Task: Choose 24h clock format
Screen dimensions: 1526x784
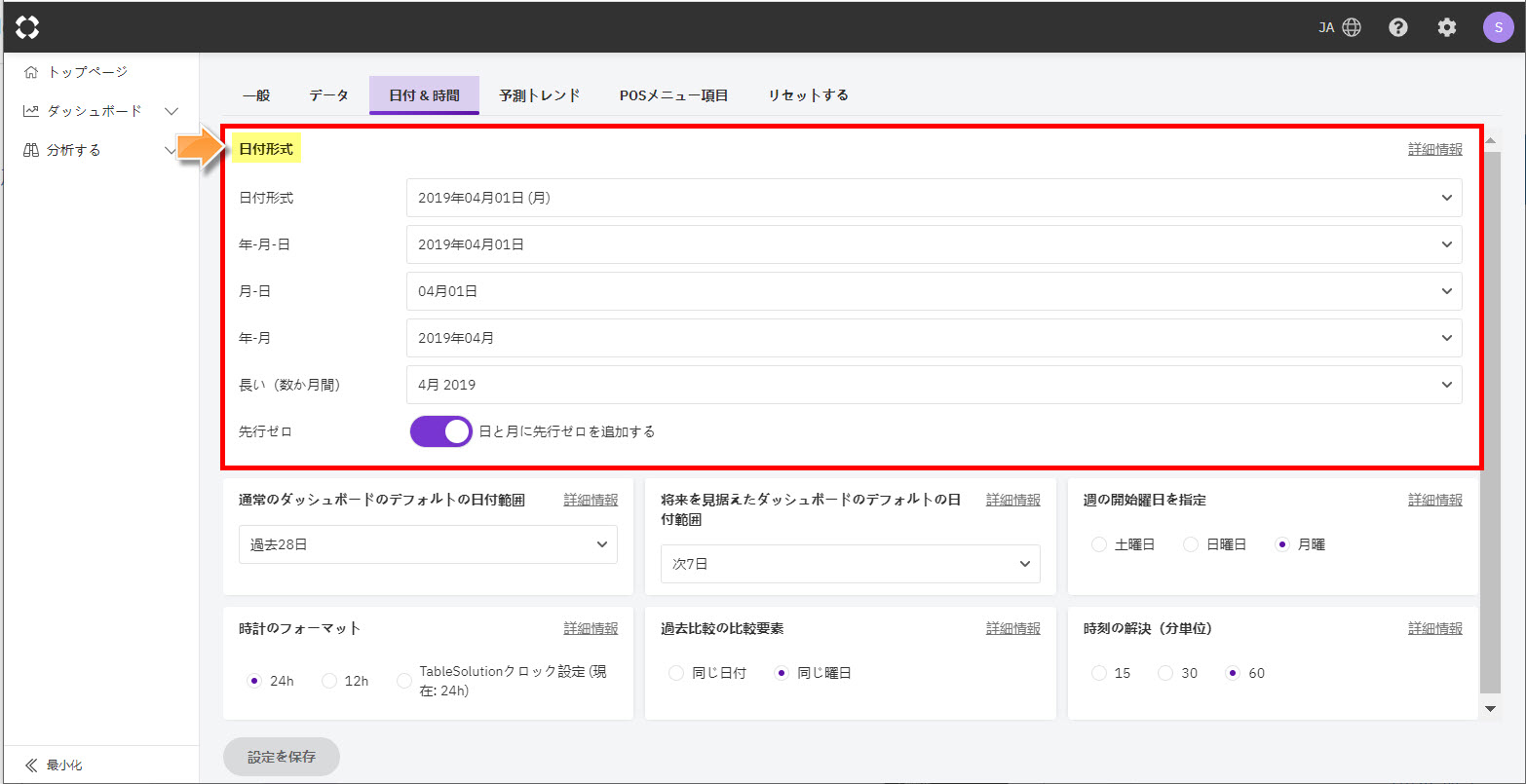Action: coord(254,681)
